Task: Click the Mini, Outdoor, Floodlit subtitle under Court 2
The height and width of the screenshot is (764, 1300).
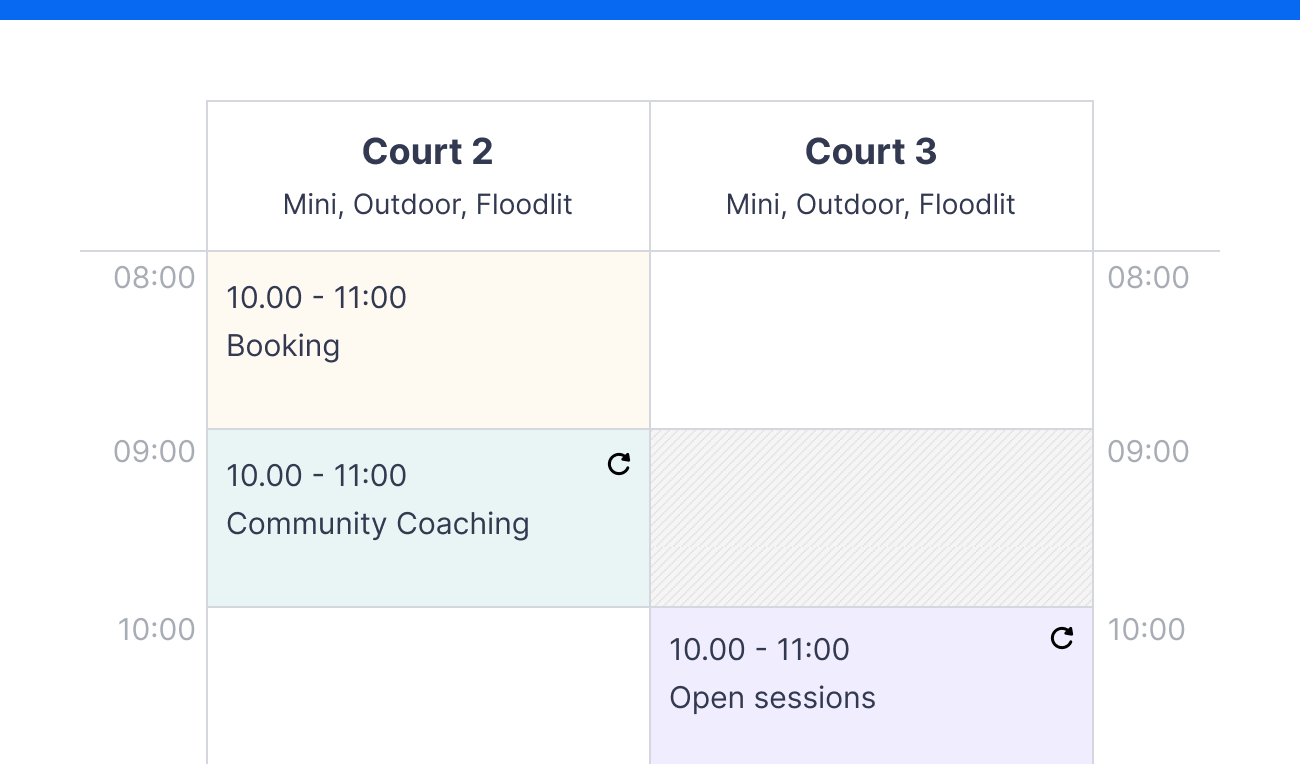Action: [x=426, y=204]
